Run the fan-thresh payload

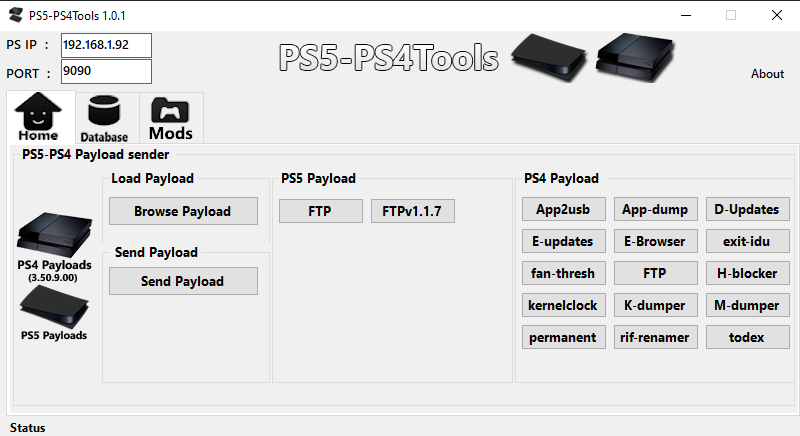(x=563, y=273)
